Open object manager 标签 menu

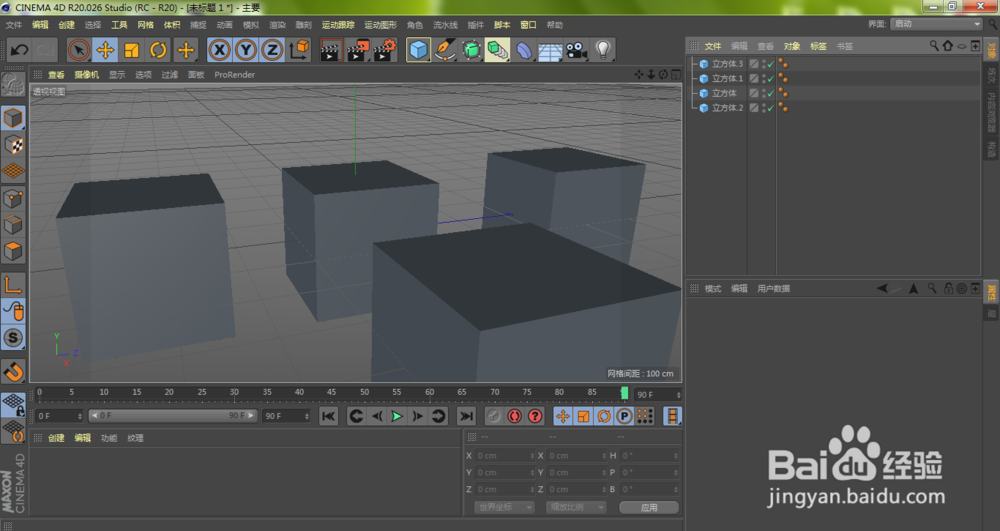818,46
